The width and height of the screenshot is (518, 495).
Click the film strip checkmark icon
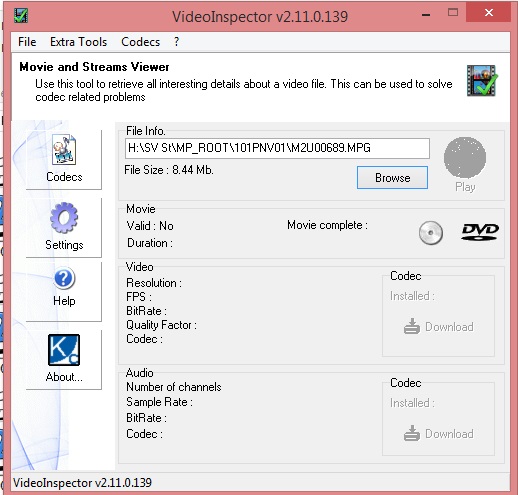(x=482, y=80)
